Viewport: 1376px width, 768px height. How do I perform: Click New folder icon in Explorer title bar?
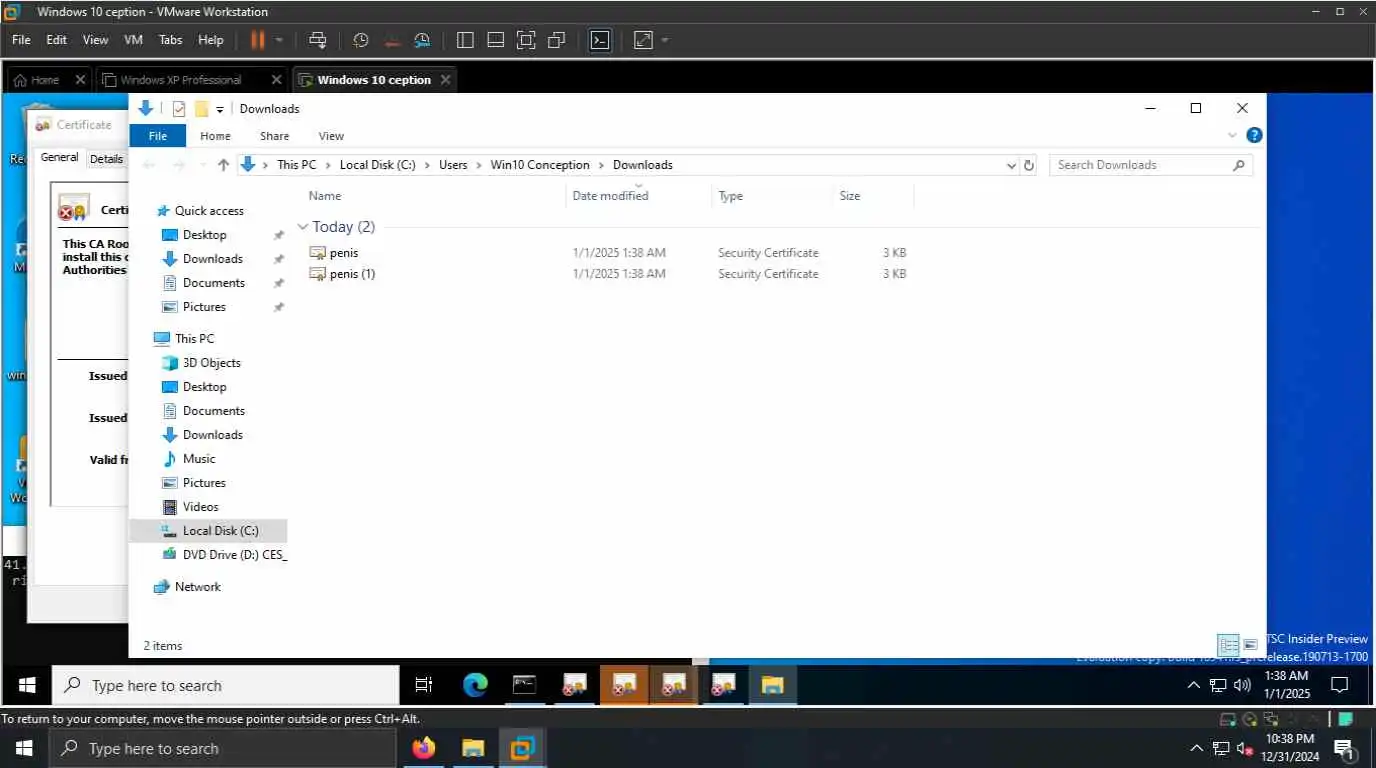coord(201,109)
